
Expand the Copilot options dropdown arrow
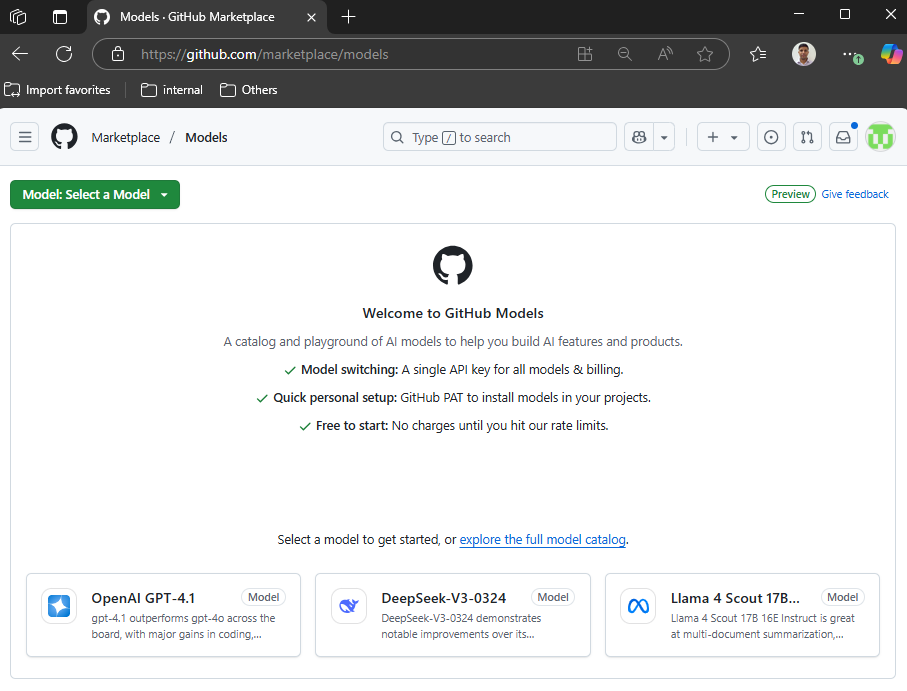[x=664, y=137]
